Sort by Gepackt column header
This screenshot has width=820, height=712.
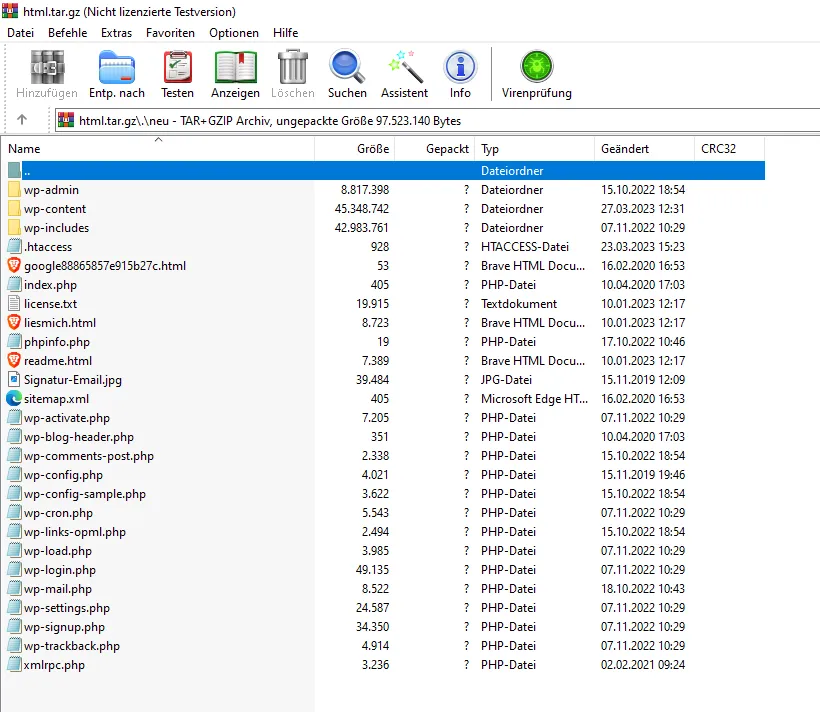435,149
